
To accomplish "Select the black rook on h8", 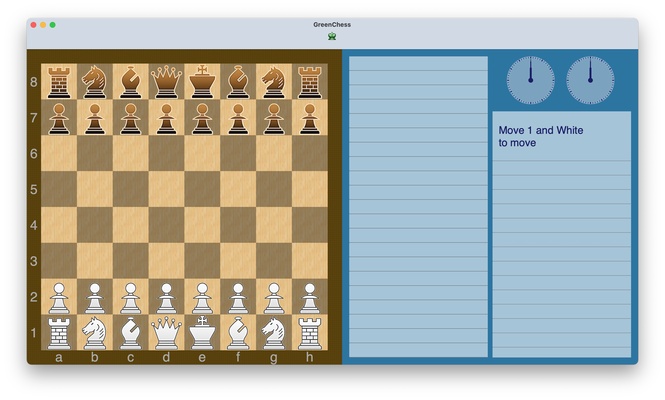I will click(x=310, y=82).
